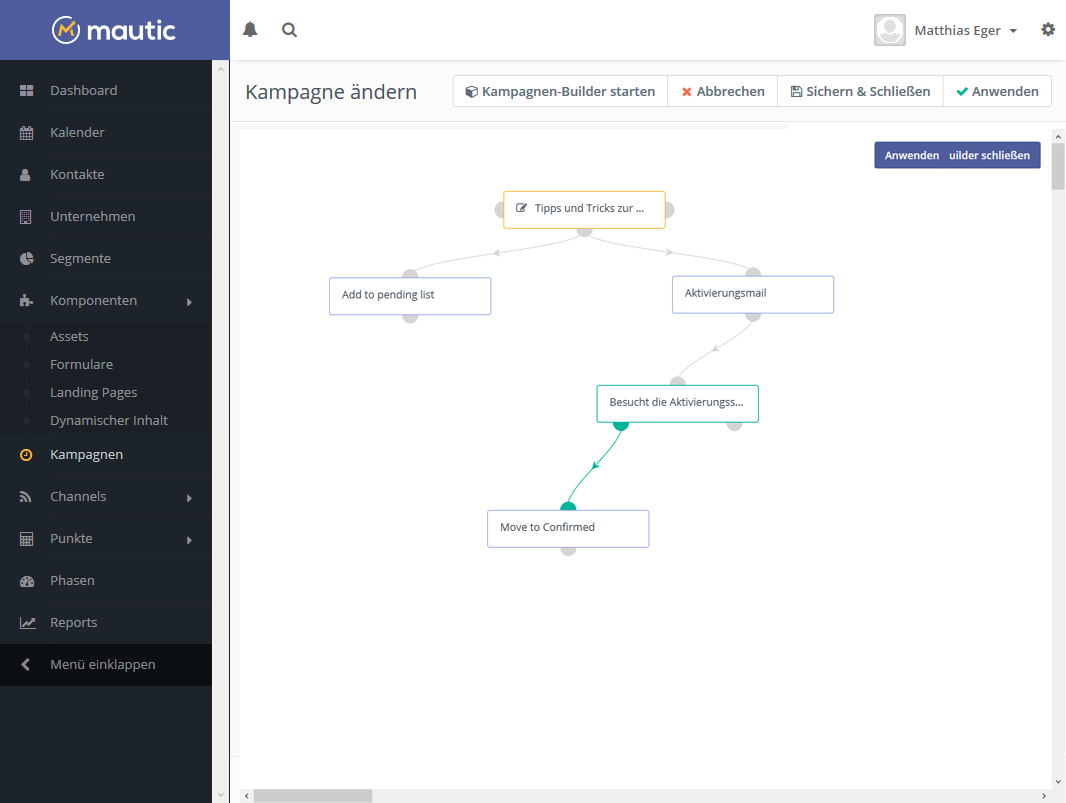
Task: Select the Move to Confirmed node
Action: coord(568,528)
